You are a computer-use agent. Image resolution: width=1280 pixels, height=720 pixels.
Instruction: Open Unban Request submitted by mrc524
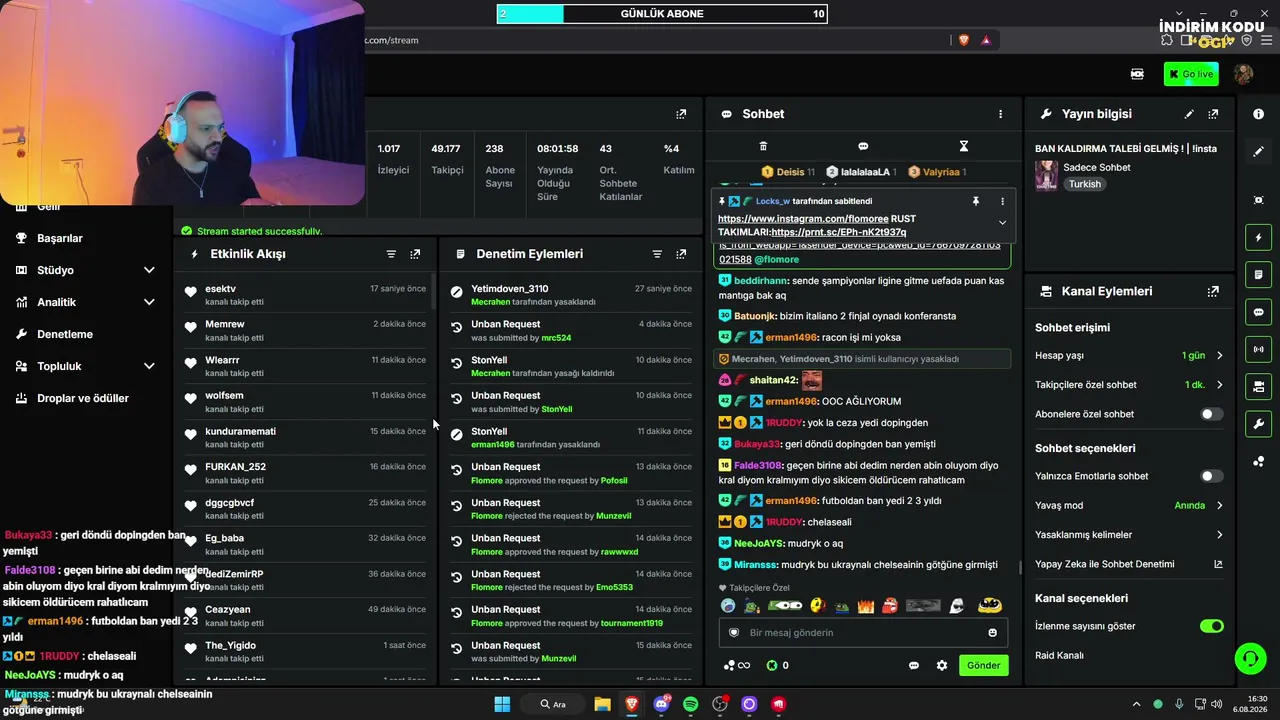(570, 330)
